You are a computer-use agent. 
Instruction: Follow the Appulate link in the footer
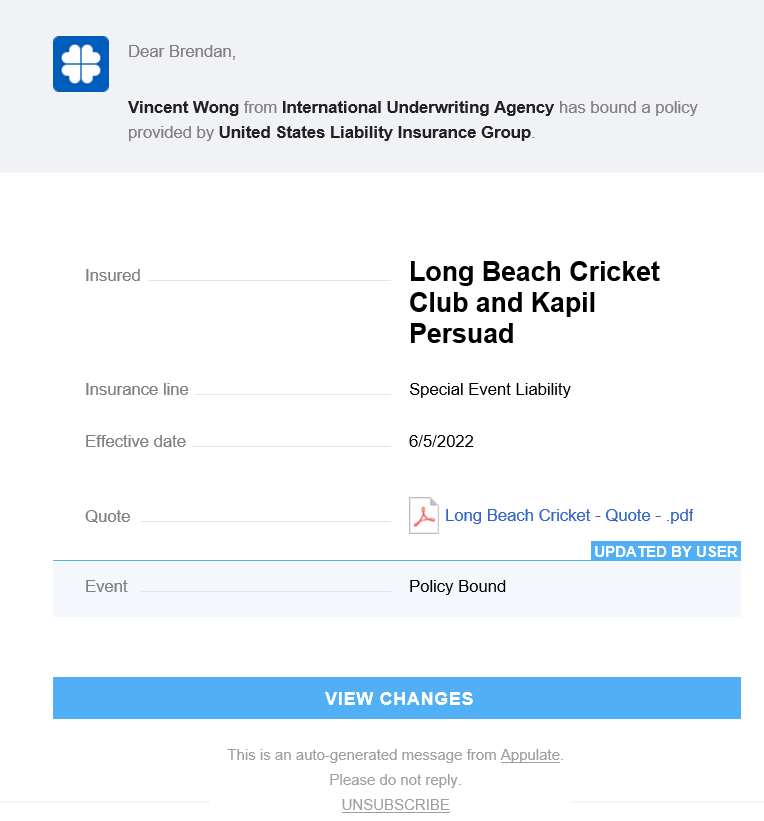pyautogui.click(x=530, y=755)
